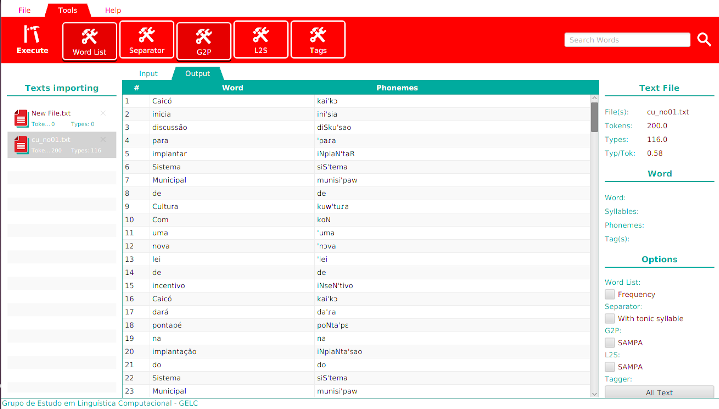Viewport: 719px width, 409px height.
Task: Select the L2S tool
Action: pyautogui.click(x=260, y=40)
